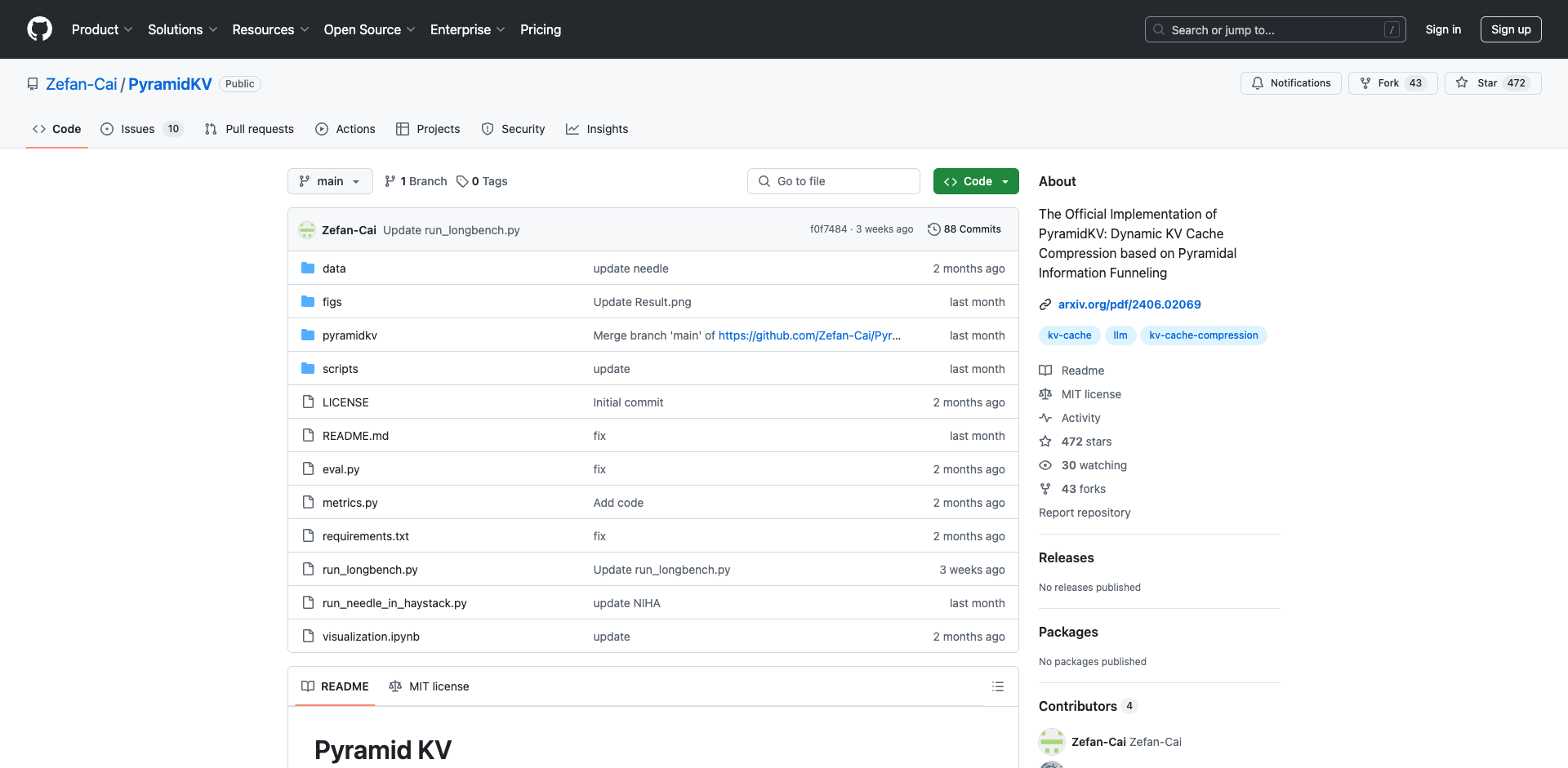This screenshot has width=1568, height=768.
Task: Open requirements.txt file
Action: click(x=365, y=536)
